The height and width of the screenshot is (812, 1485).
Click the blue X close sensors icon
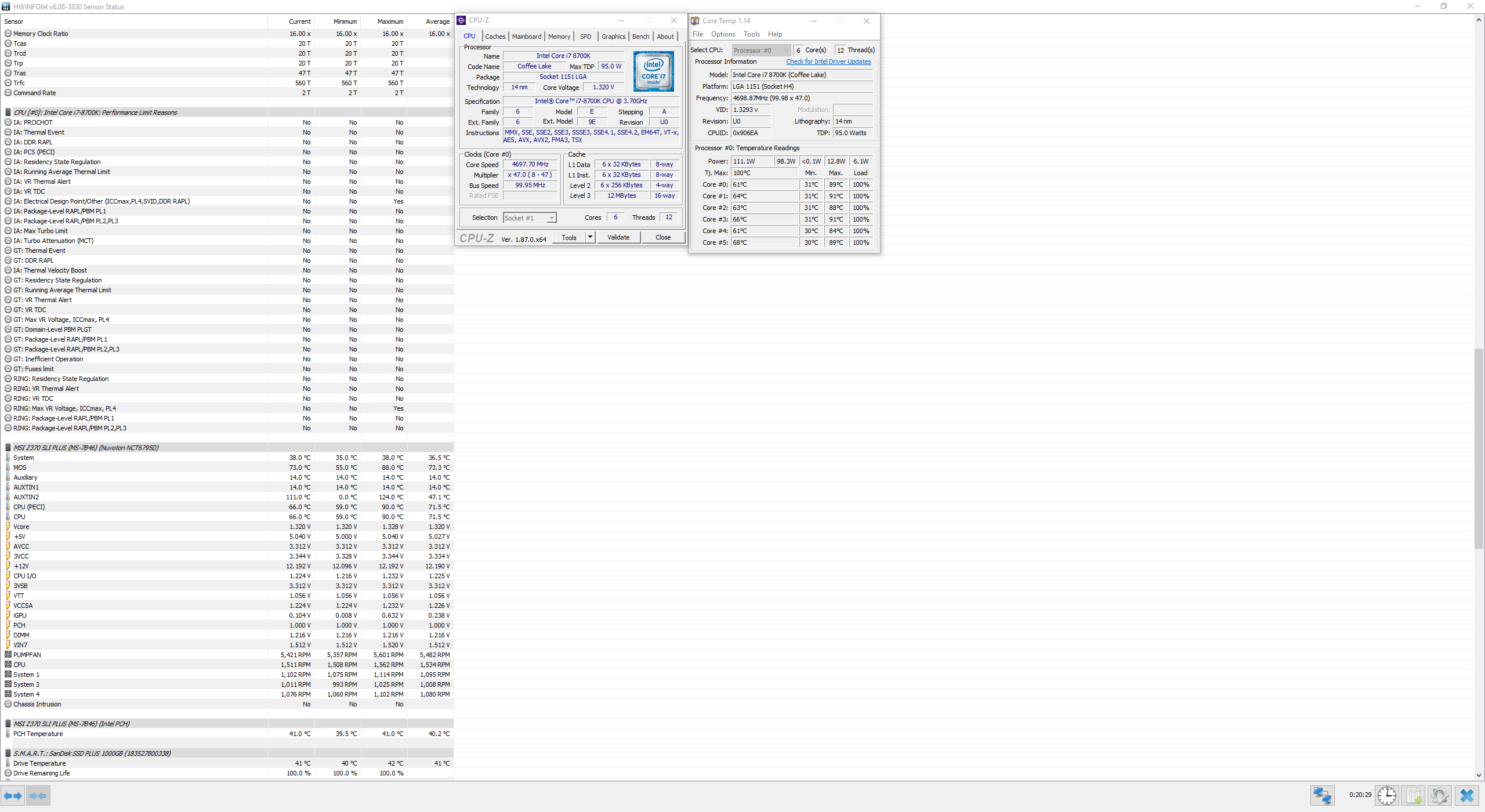click(x=1467, y=795)
